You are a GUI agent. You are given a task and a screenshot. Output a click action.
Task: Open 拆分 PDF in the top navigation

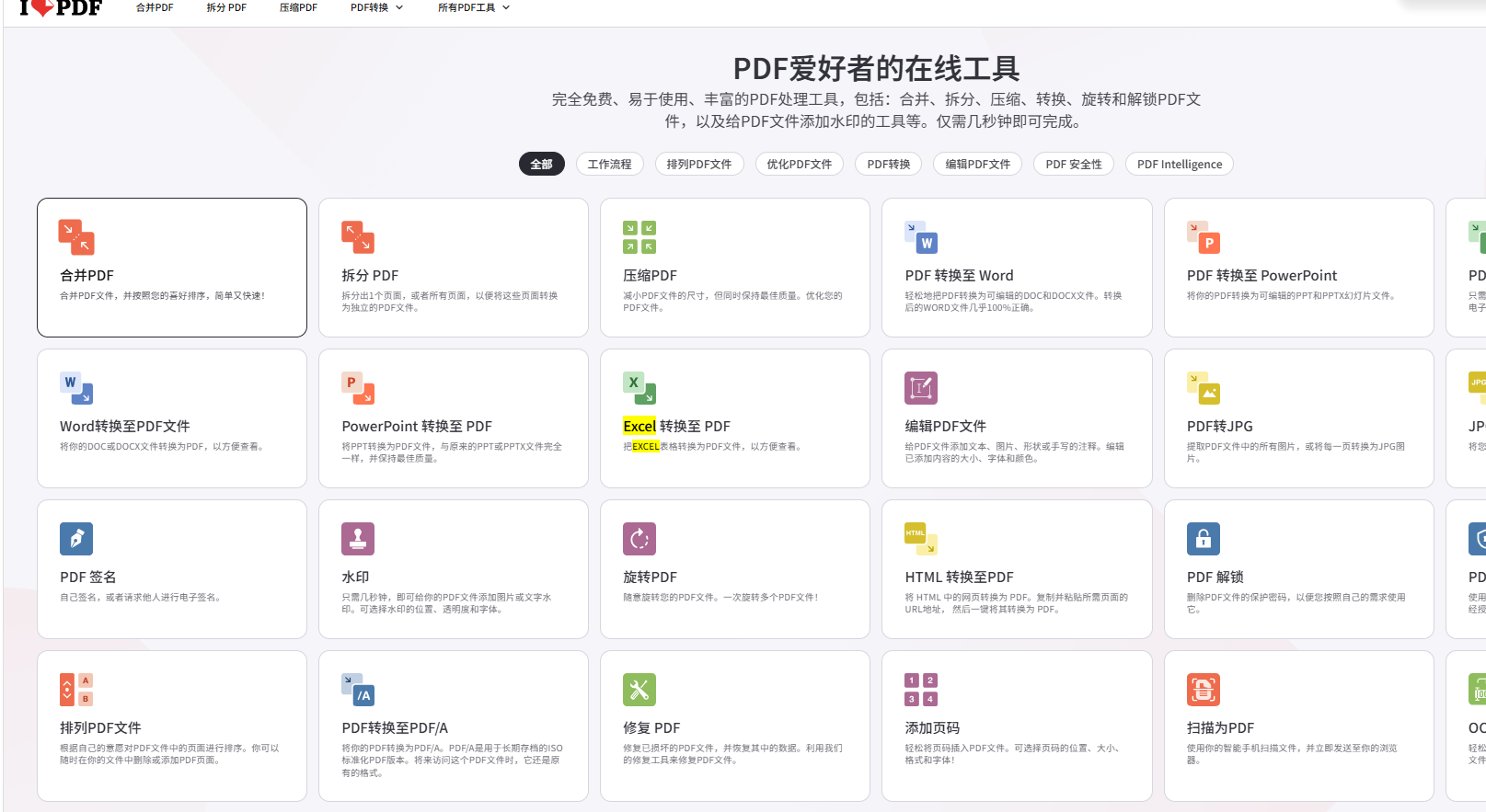226,7
